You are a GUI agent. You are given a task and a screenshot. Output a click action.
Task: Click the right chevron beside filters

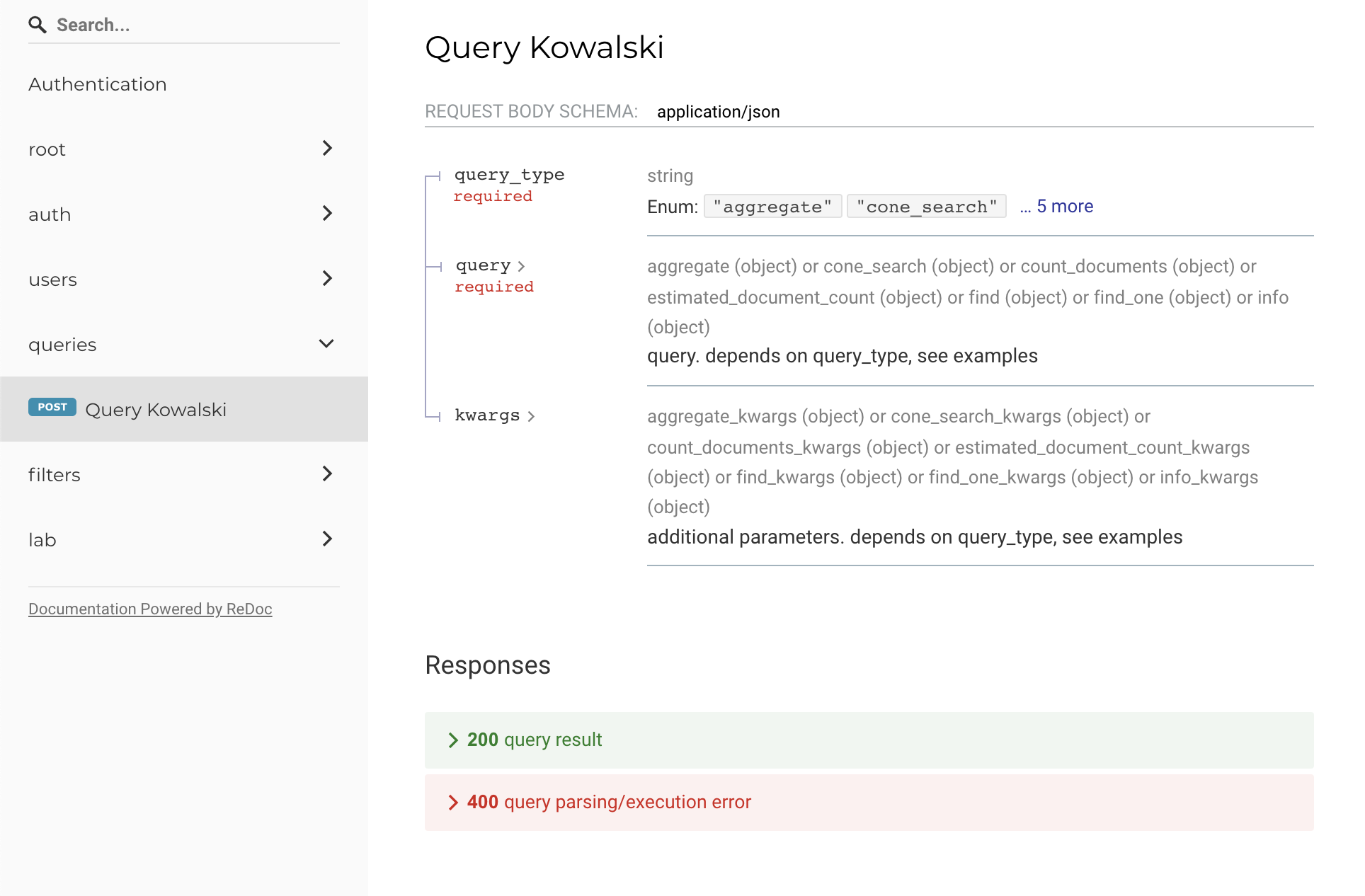pos(327,474)
